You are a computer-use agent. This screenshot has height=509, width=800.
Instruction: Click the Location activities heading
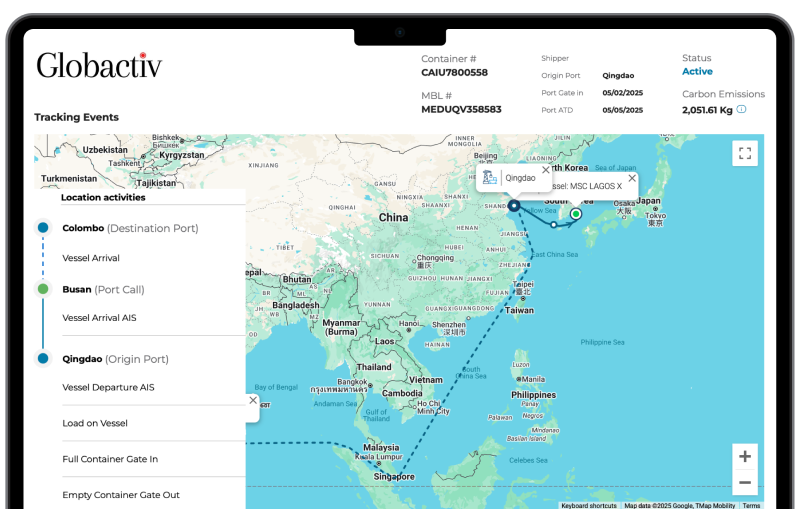[103, 197]
